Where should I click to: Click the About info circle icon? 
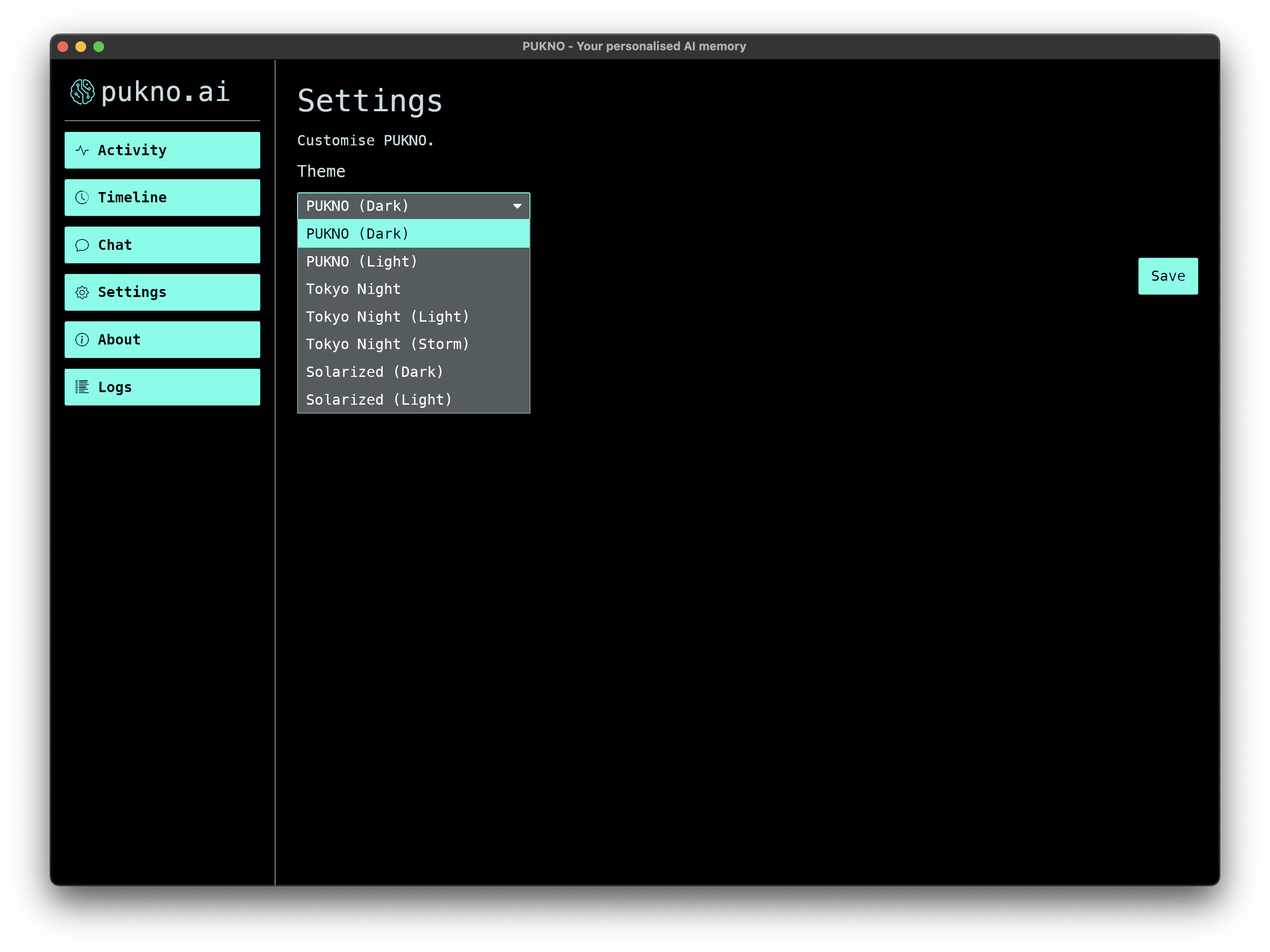pyautogui.click(x=82, y=340)
